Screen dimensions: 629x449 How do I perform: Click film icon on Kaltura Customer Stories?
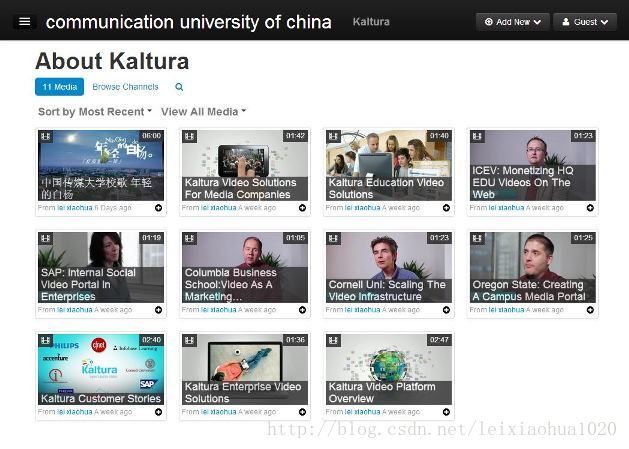[x=46, y=341]
